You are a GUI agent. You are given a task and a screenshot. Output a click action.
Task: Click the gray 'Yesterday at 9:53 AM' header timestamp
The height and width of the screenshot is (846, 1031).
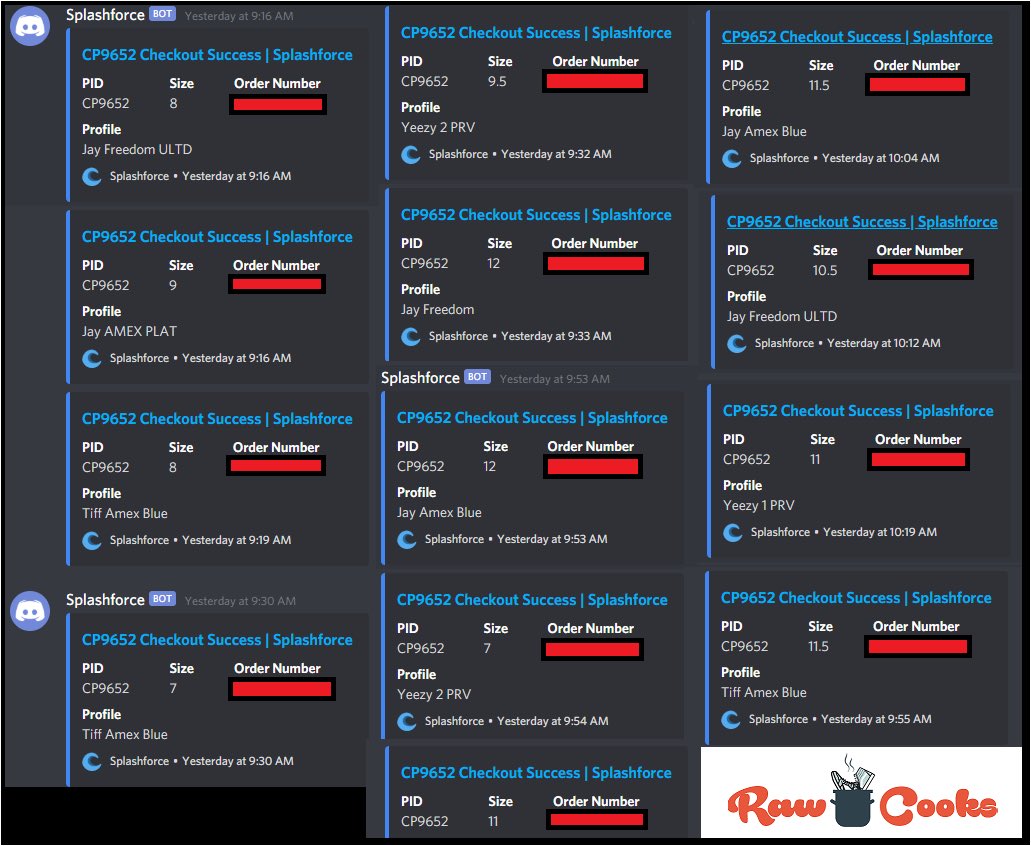click(x=555, y=379)
